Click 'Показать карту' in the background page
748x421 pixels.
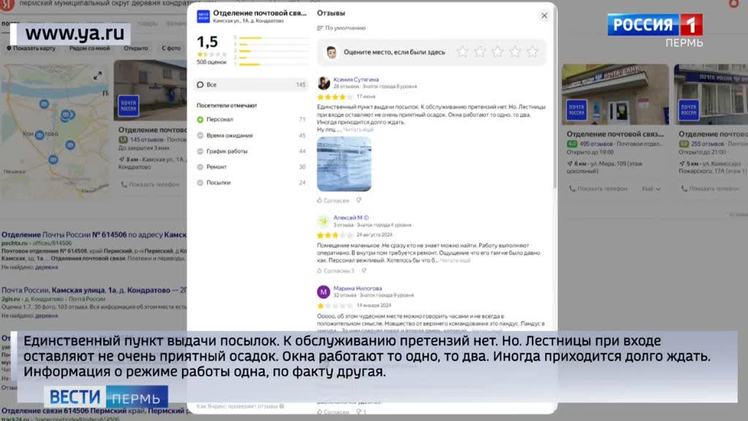click(31, 48)
